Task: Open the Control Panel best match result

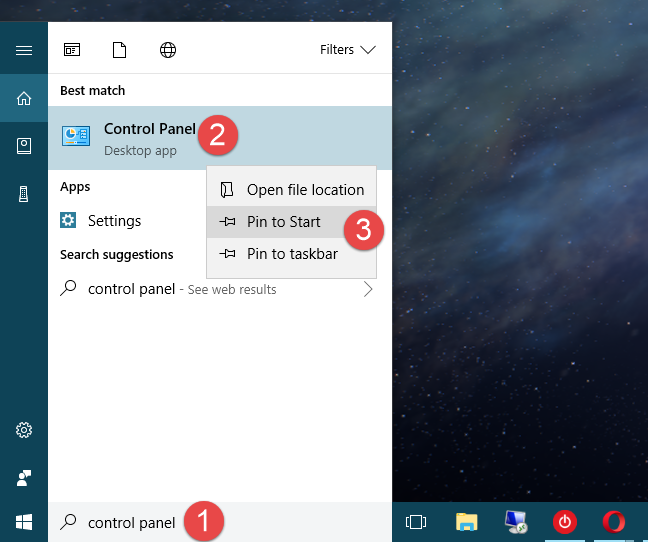Action: tap(220, 138)
